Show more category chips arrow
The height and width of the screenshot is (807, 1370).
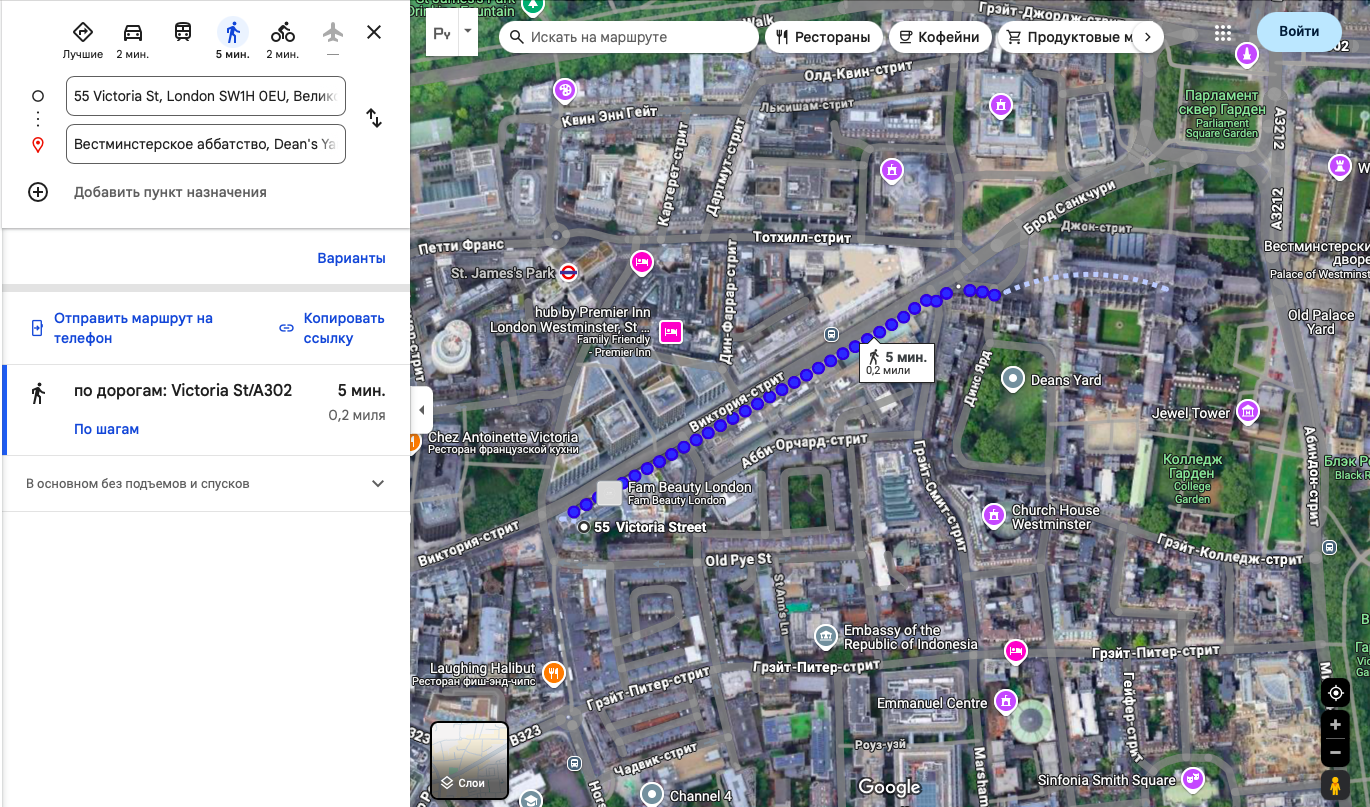1147,37
